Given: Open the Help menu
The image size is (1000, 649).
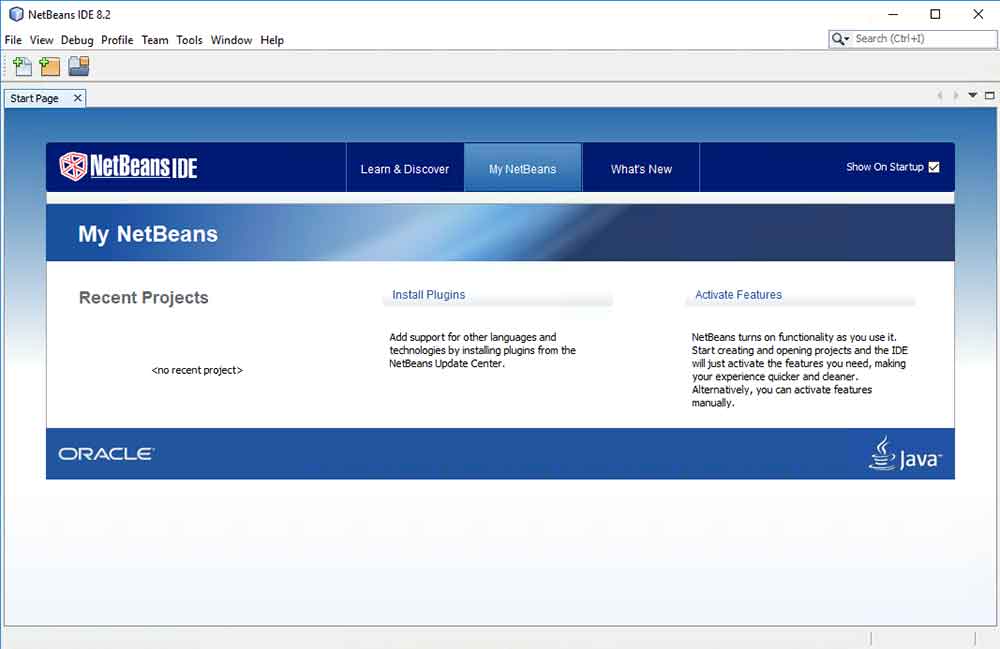Looking at the screenshot, I should (x=272, y=40).
